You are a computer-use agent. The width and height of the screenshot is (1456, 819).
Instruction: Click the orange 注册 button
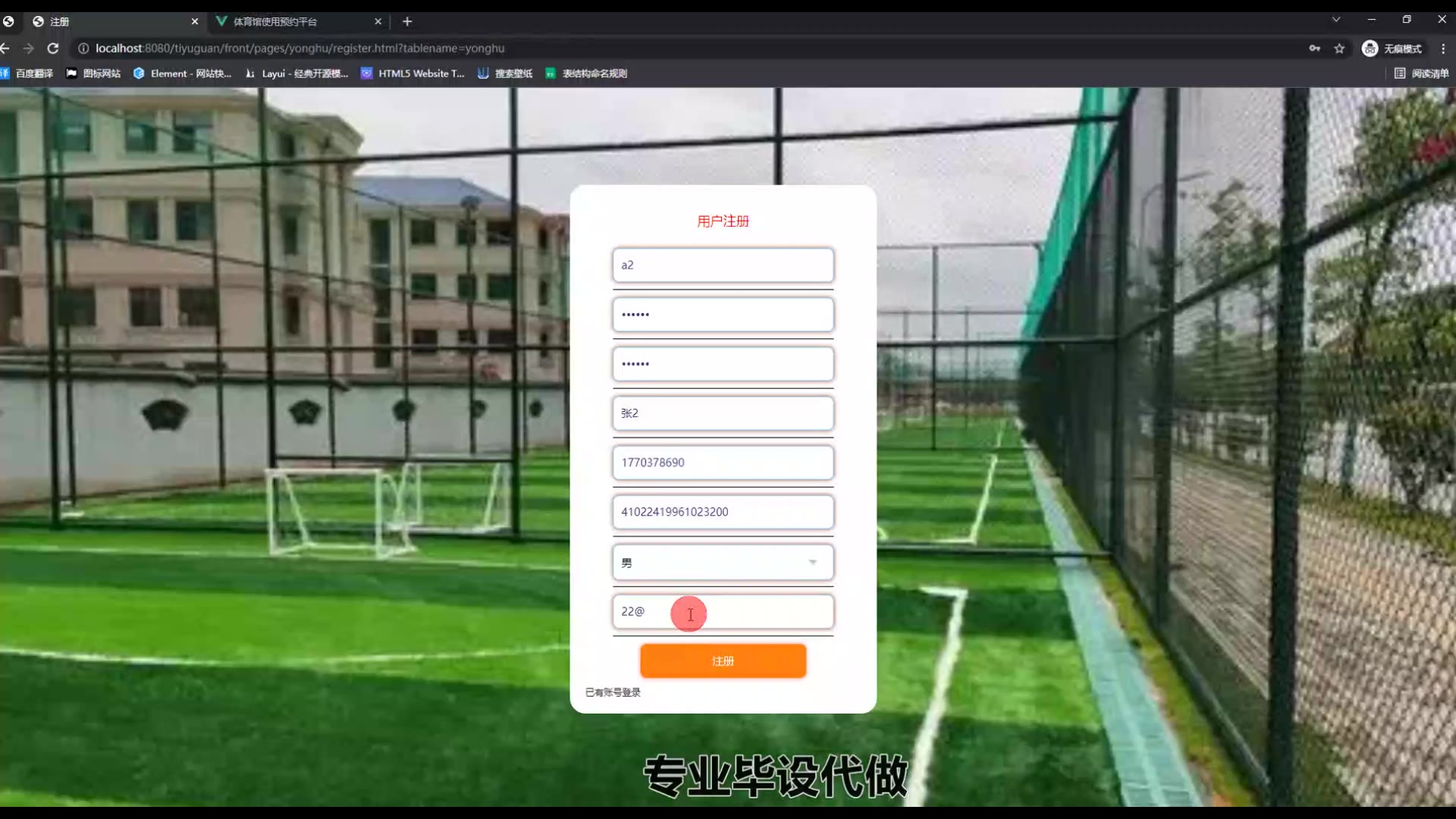coord(723,661)
